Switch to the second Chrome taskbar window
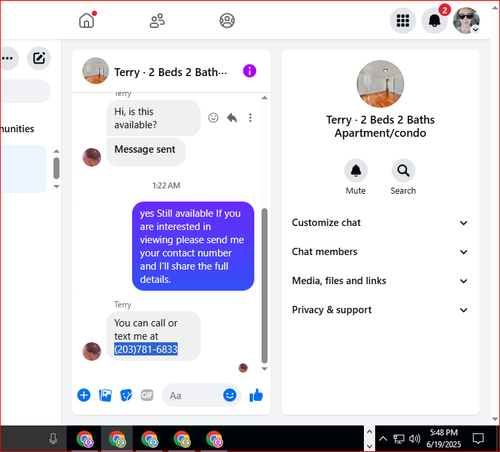 117,439
